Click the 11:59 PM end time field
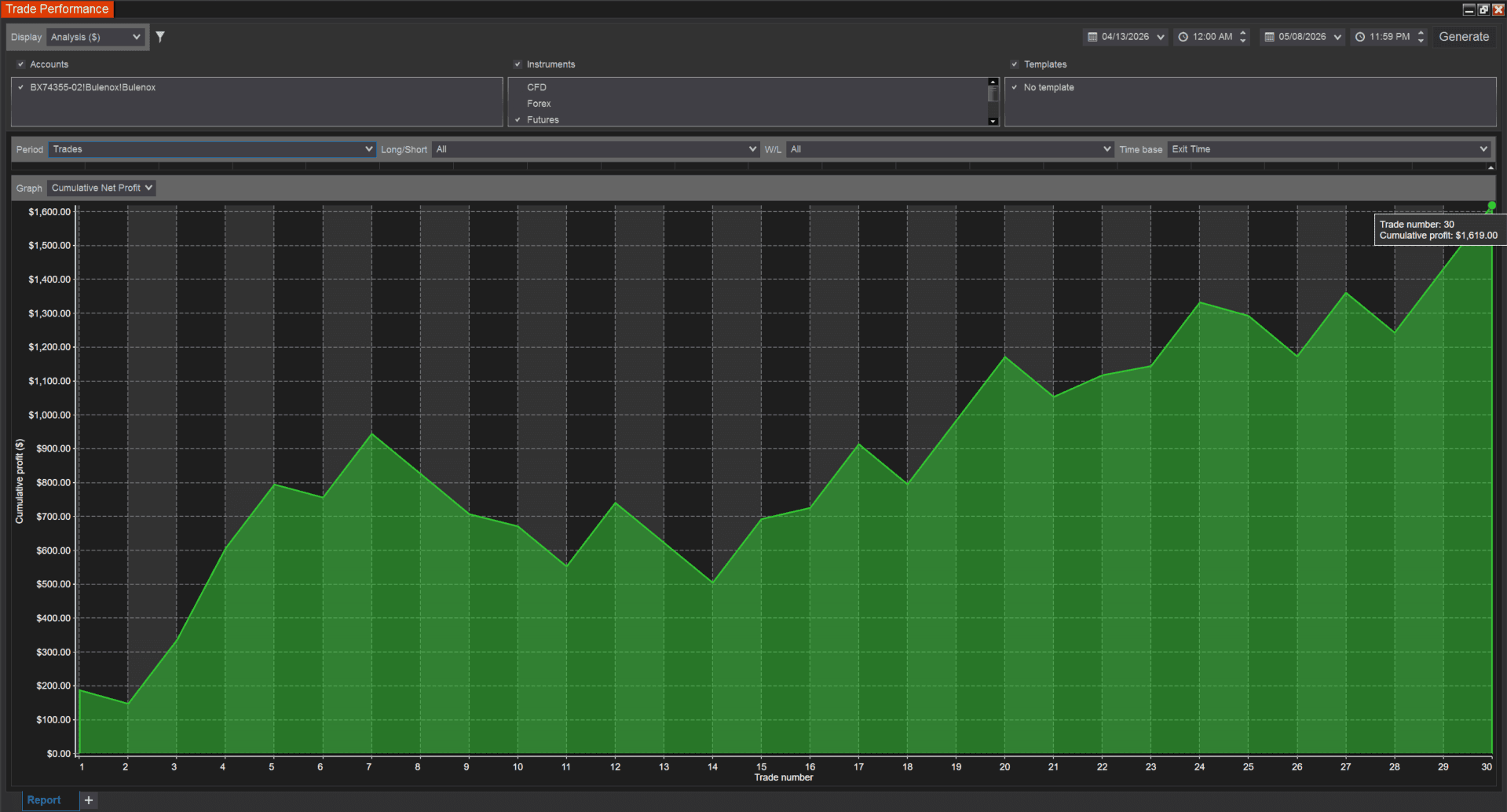 (x=1389, y=37)
